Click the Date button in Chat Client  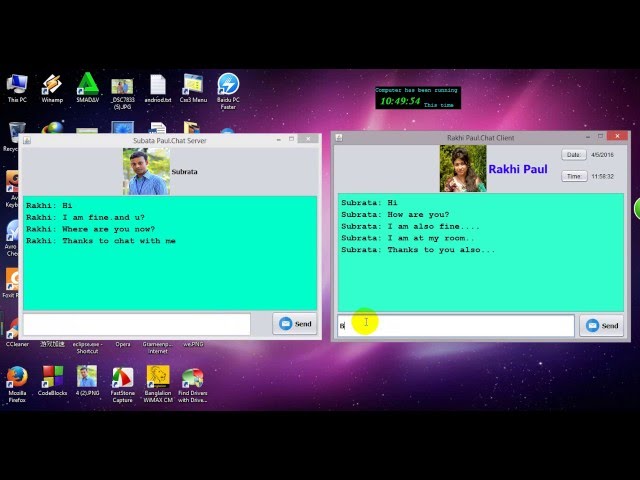574,155
